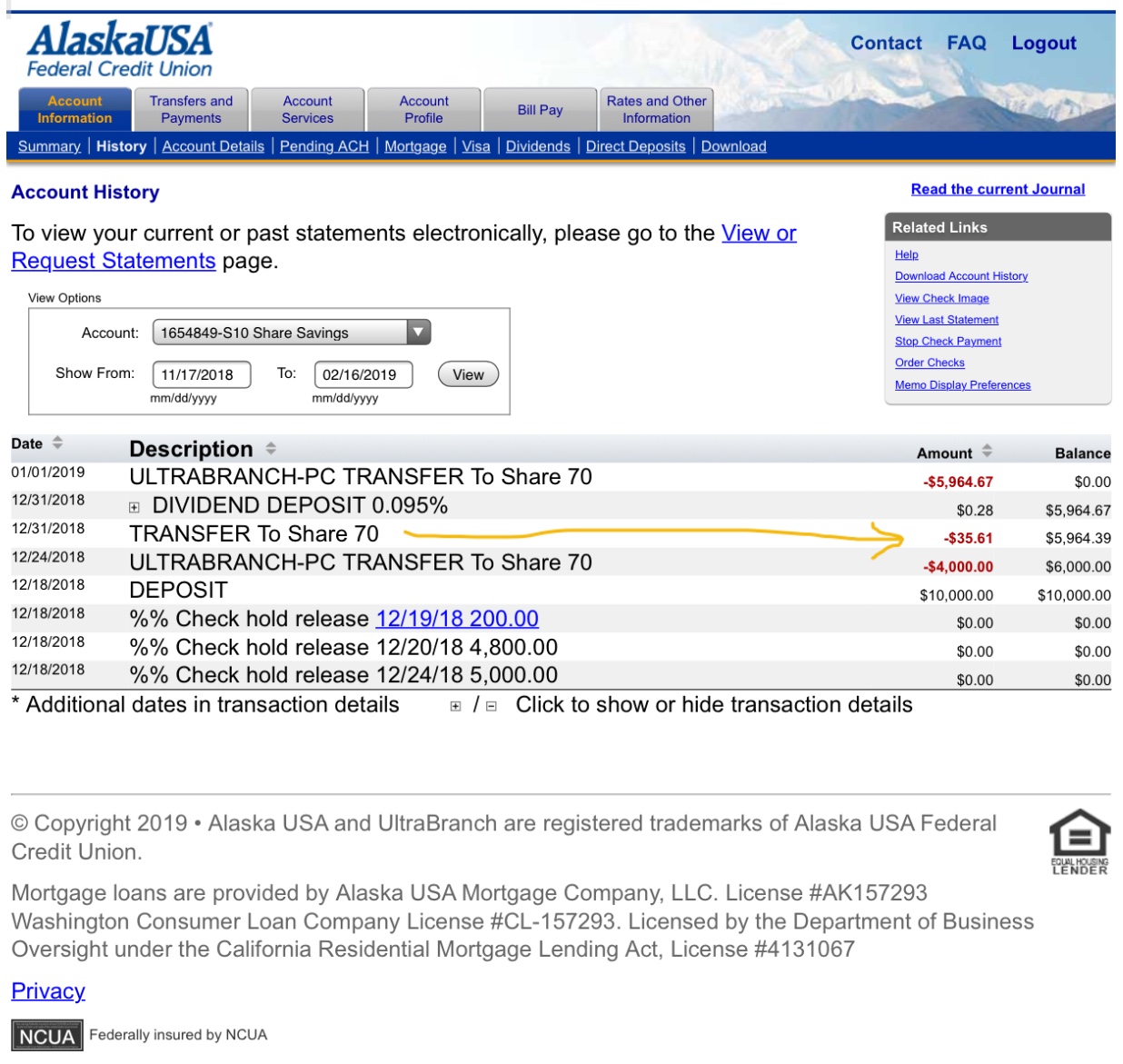Open Dividends in the submenu

pyautogui.click(x=538, y=146)
